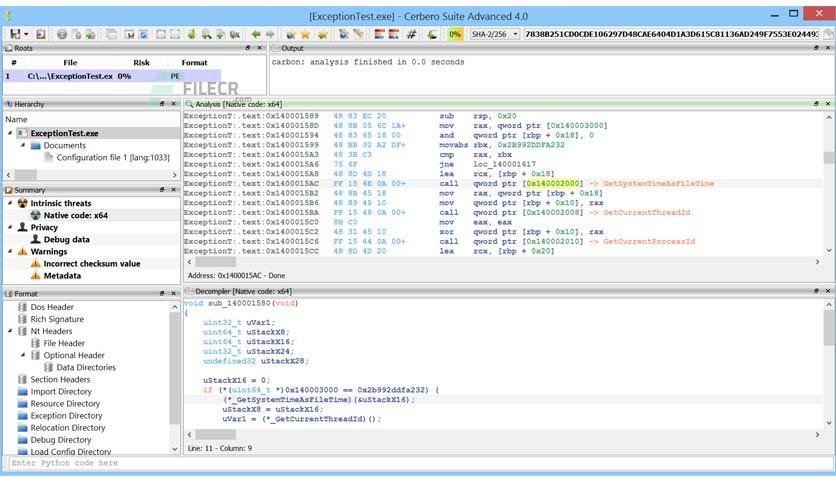
Task: Float the Roots panel
Action: tap(248, 48)
